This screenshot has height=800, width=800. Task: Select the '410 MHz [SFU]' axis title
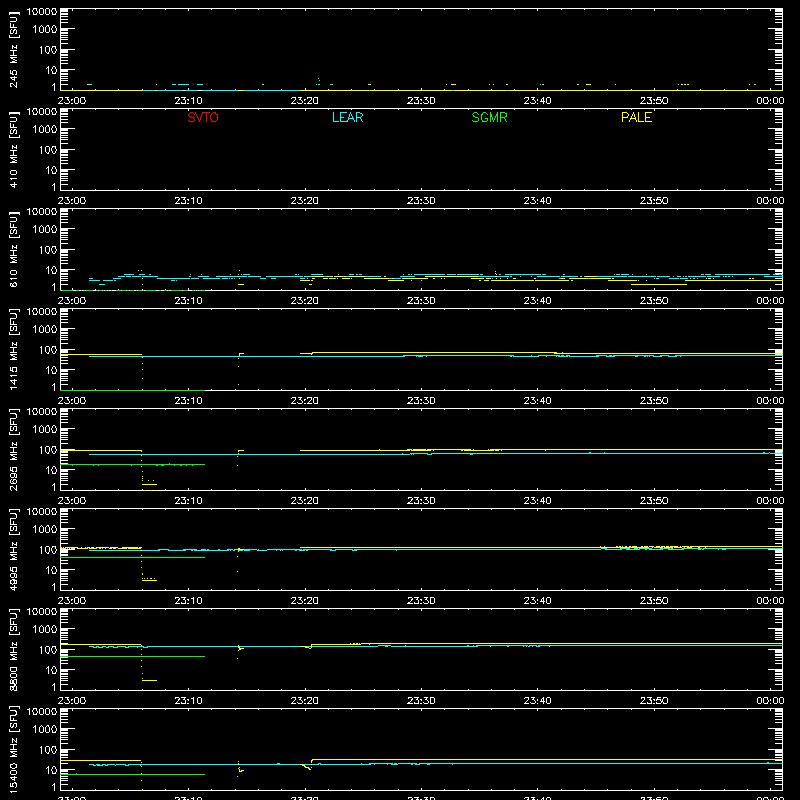pyautogui.click(x=13, y=149)
